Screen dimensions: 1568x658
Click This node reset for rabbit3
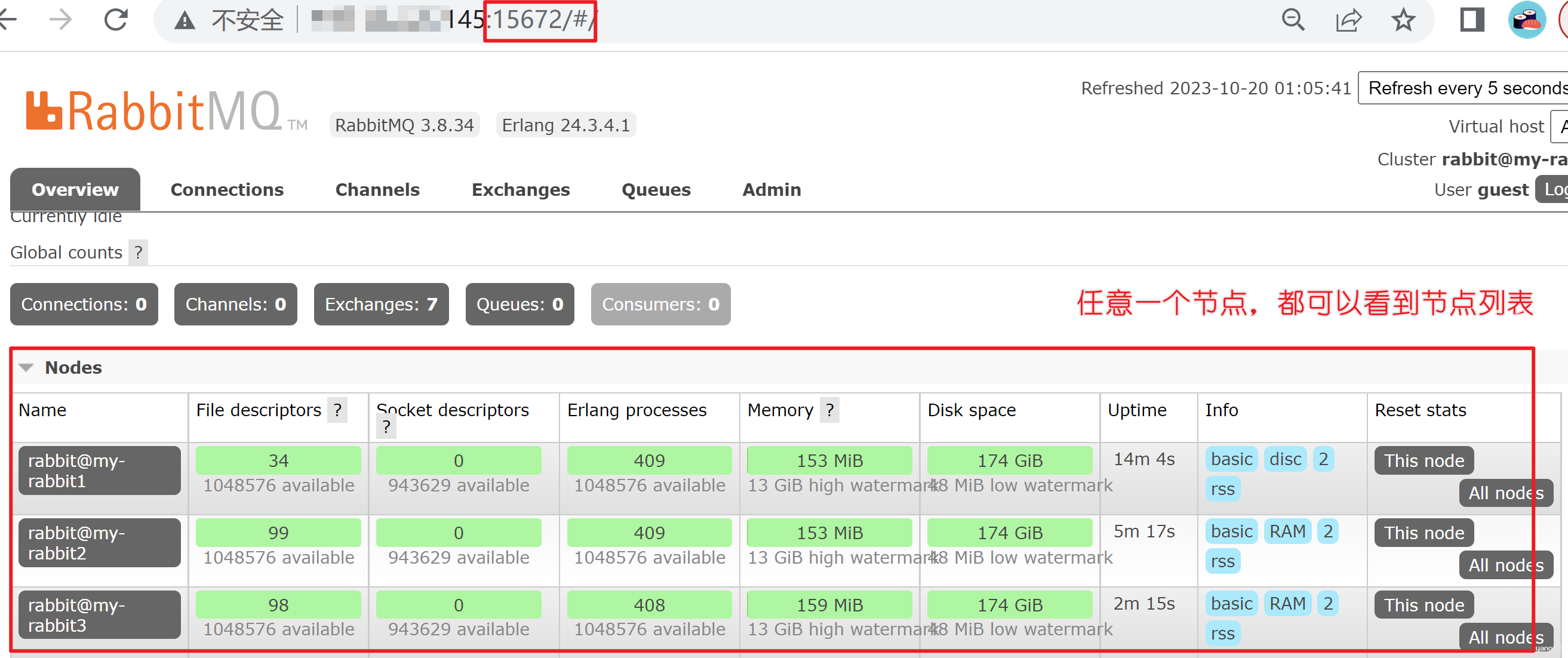[1424, 605]
